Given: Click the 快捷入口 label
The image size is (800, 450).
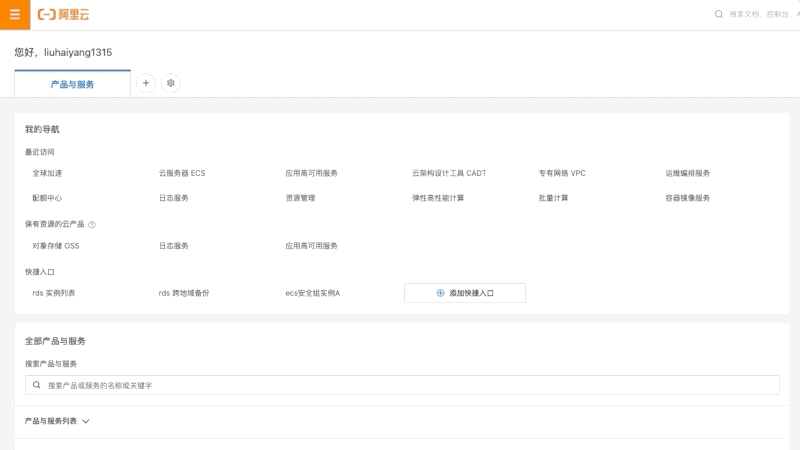Looking at the screenshot, I should [39, 272].
